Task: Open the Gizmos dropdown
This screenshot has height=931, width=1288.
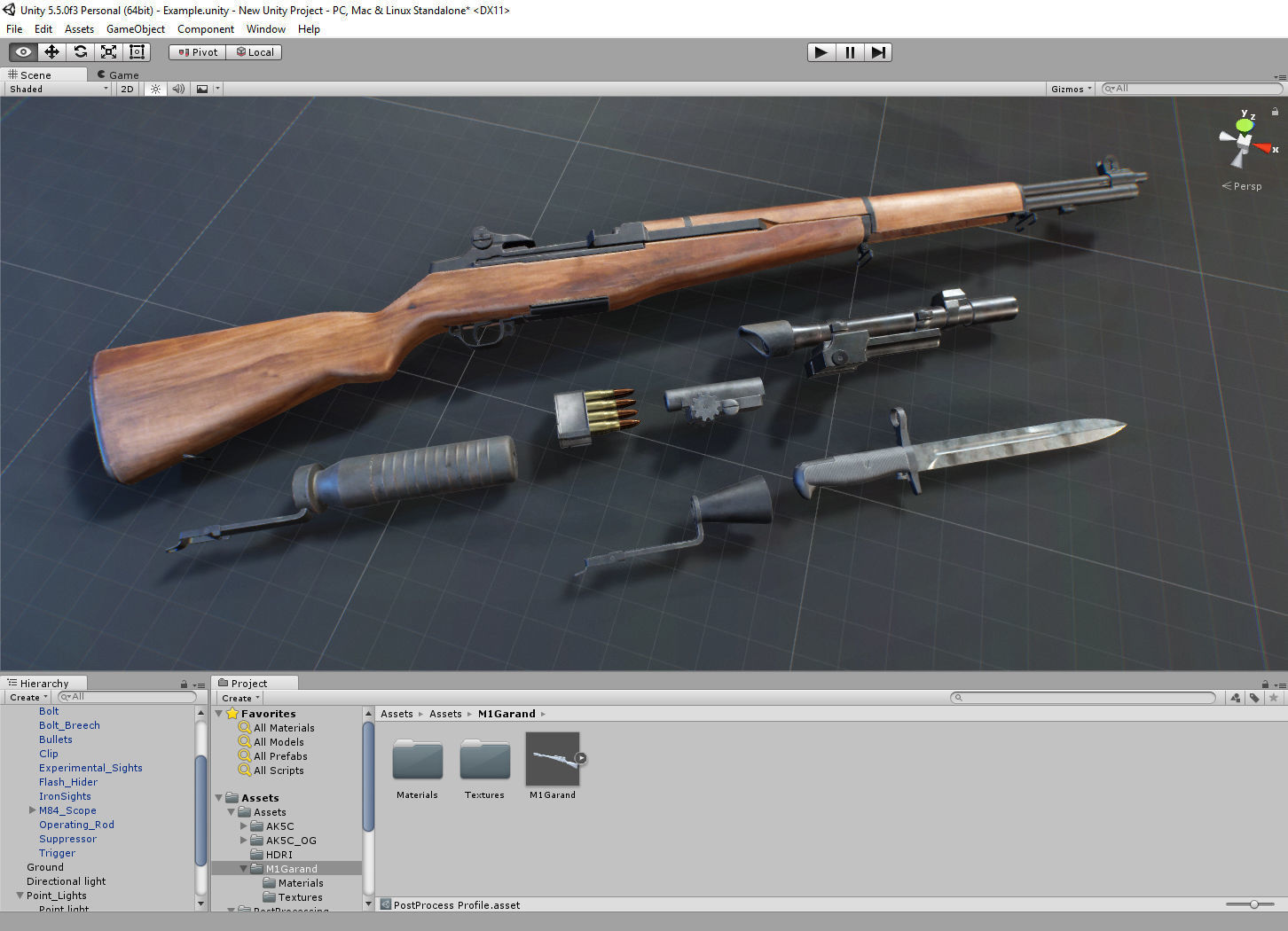Action: click(x=1072, y=89)
